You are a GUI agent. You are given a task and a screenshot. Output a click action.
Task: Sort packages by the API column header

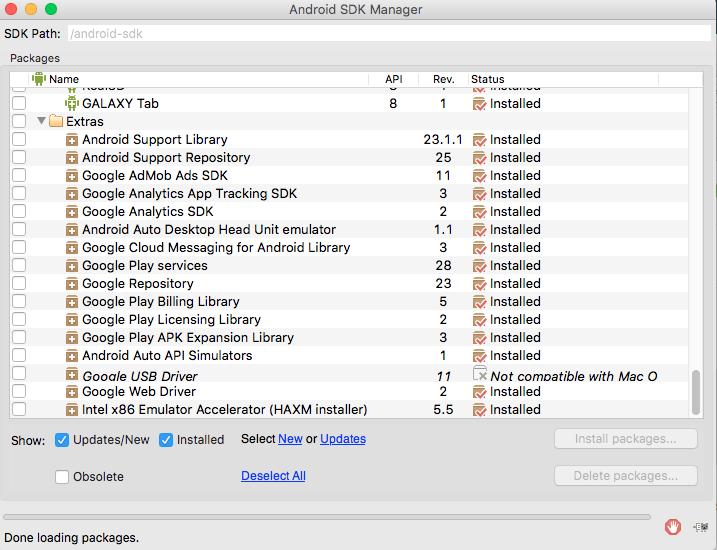tap(392, 79)
